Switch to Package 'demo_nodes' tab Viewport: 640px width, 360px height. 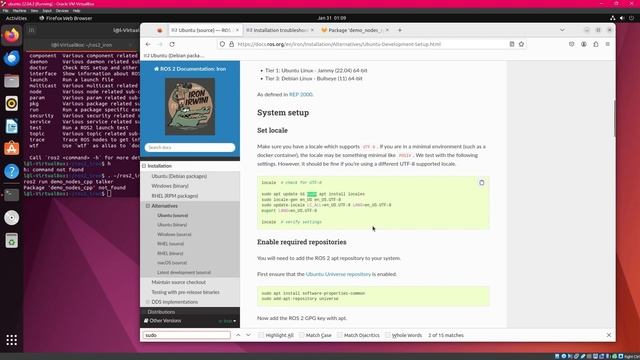tap(355, 30)
